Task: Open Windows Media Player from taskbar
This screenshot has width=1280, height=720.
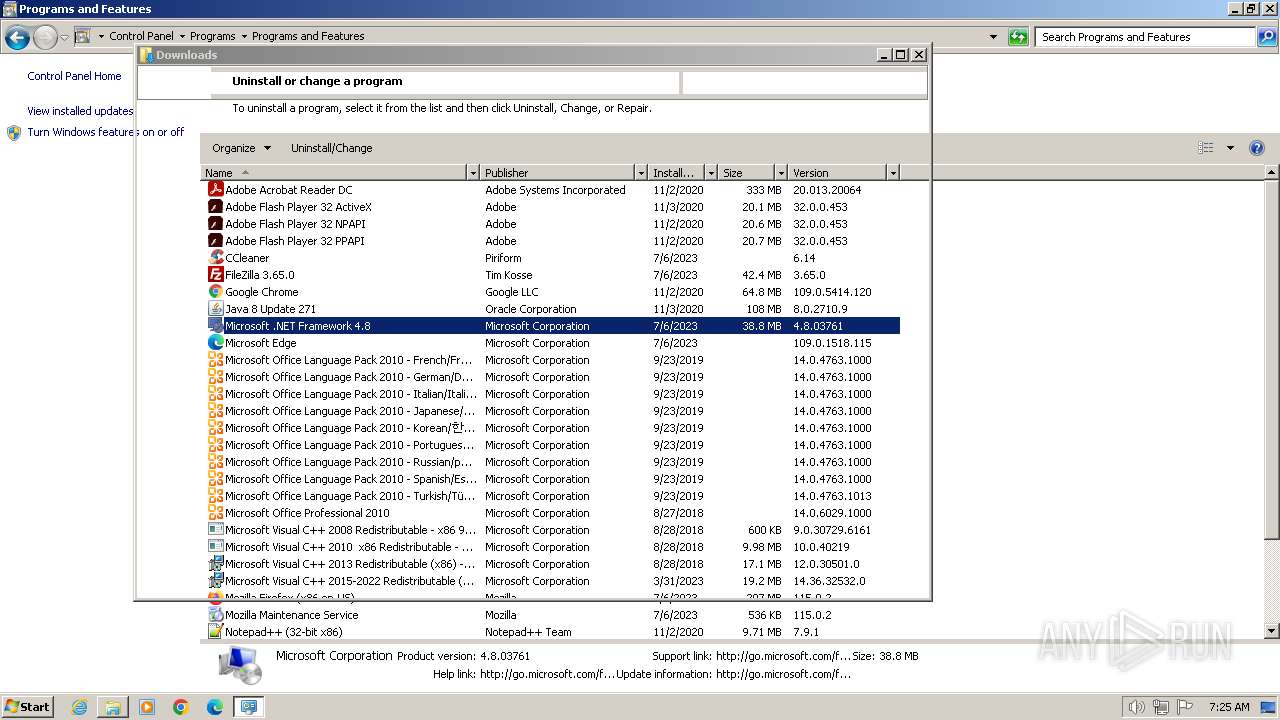Action: [147, 707]
